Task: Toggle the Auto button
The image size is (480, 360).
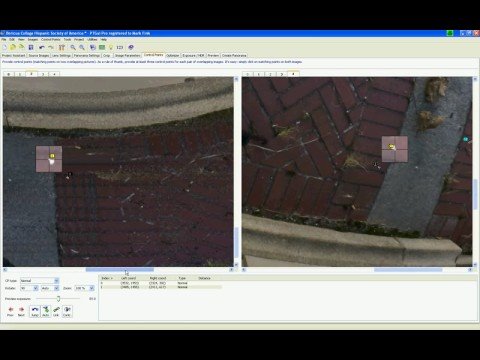Action: point(46,311)
